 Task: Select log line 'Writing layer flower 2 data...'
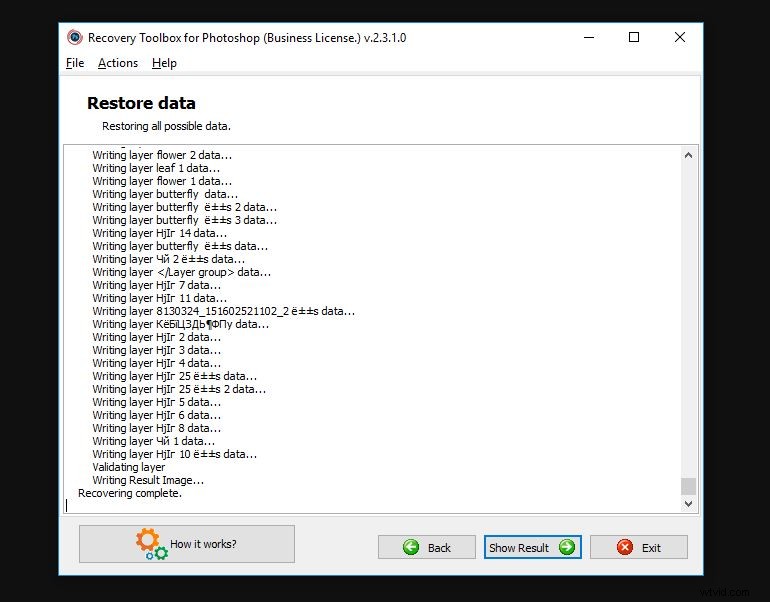[x=162, y=155]
